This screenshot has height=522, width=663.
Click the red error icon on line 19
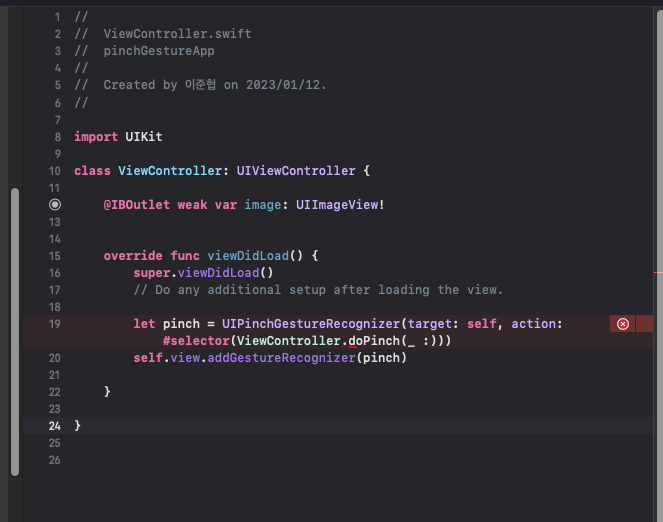pyautogui.click(x=622, y=324)
